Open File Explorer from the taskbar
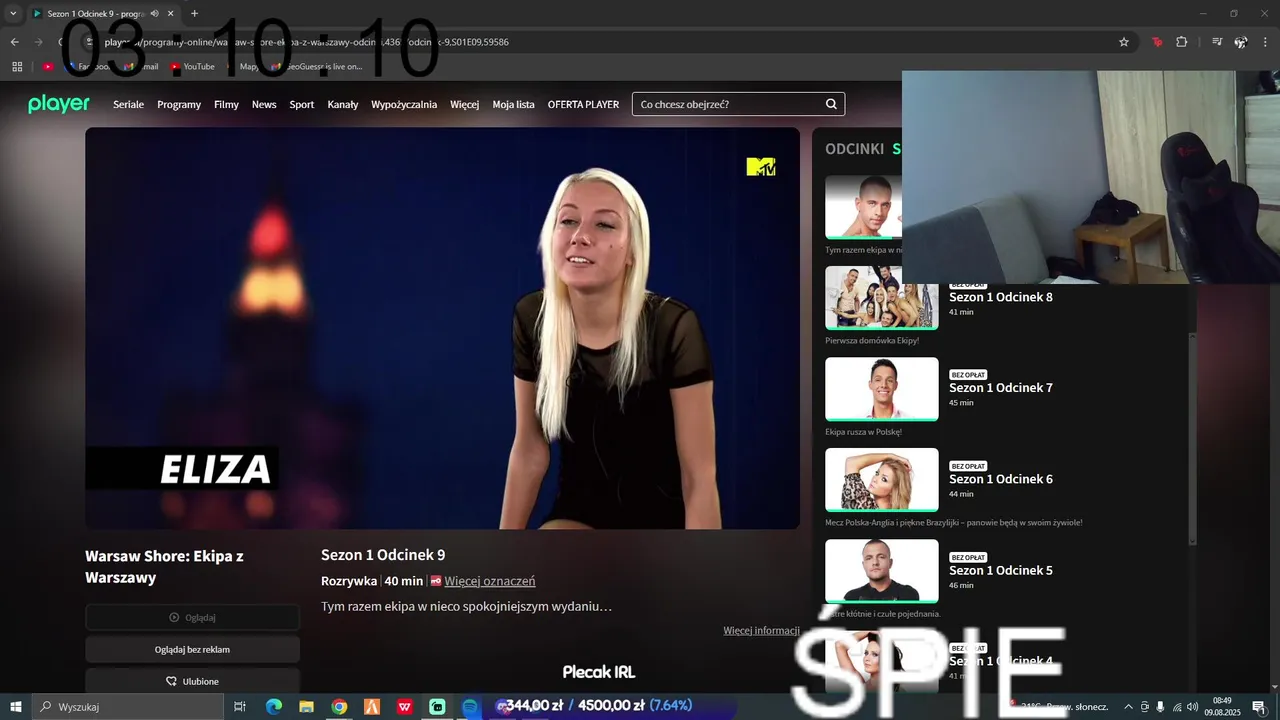The image size is (1280, 720). click(306, 706)
